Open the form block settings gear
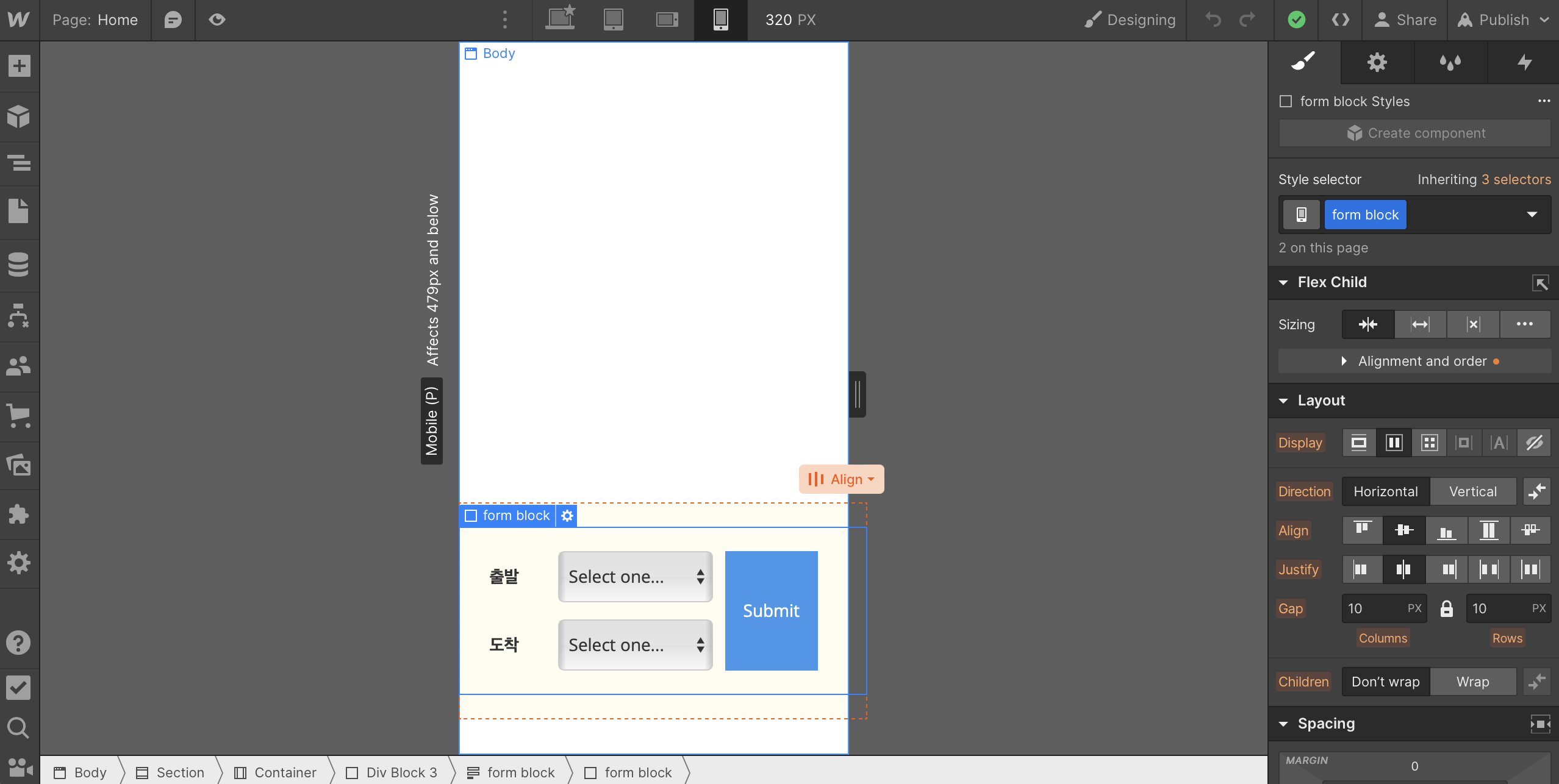The image size is (1559, 784). click(567, 516)
